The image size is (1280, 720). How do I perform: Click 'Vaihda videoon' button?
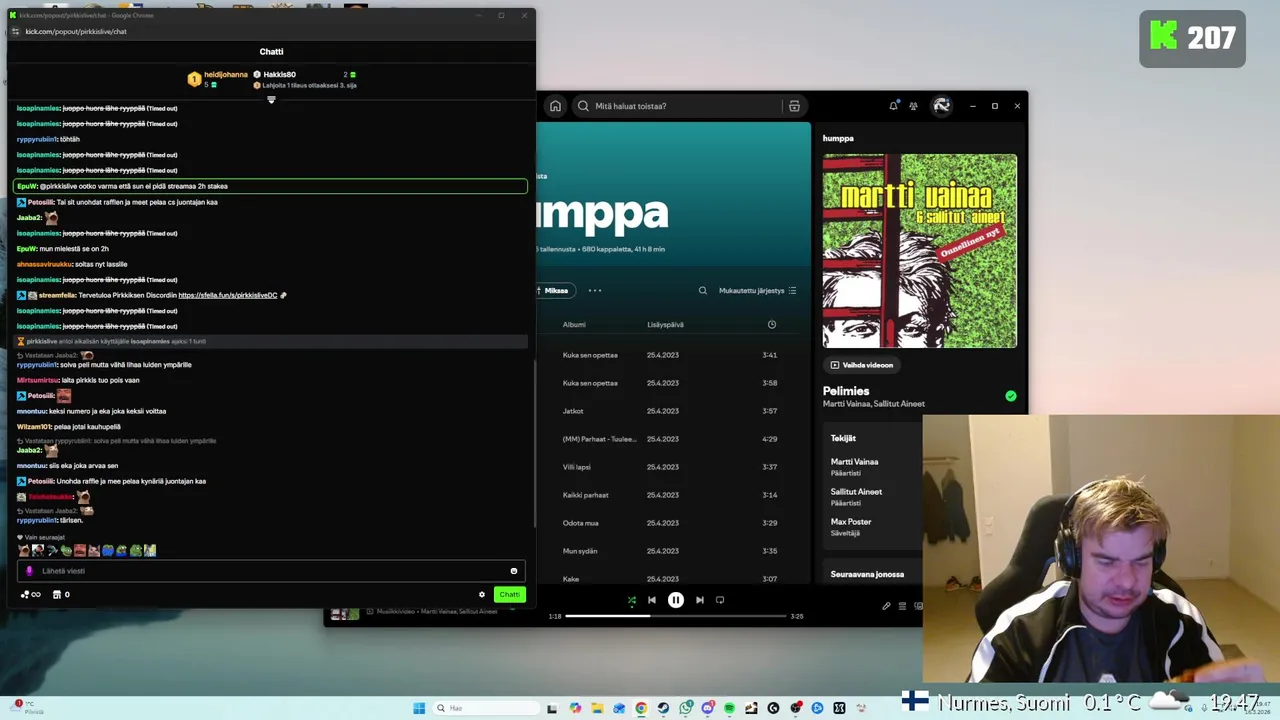pyautogui.click(x=861, y=365)
